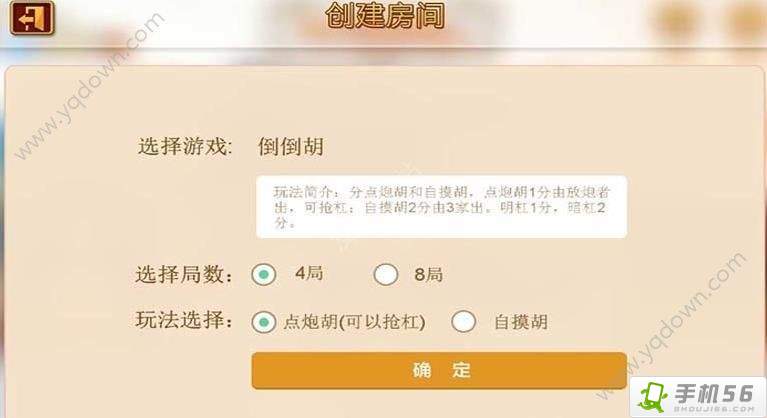Click the 玩法简介 description text box
767x418 pixels.
pyautogui.click(x=441, y=206)
